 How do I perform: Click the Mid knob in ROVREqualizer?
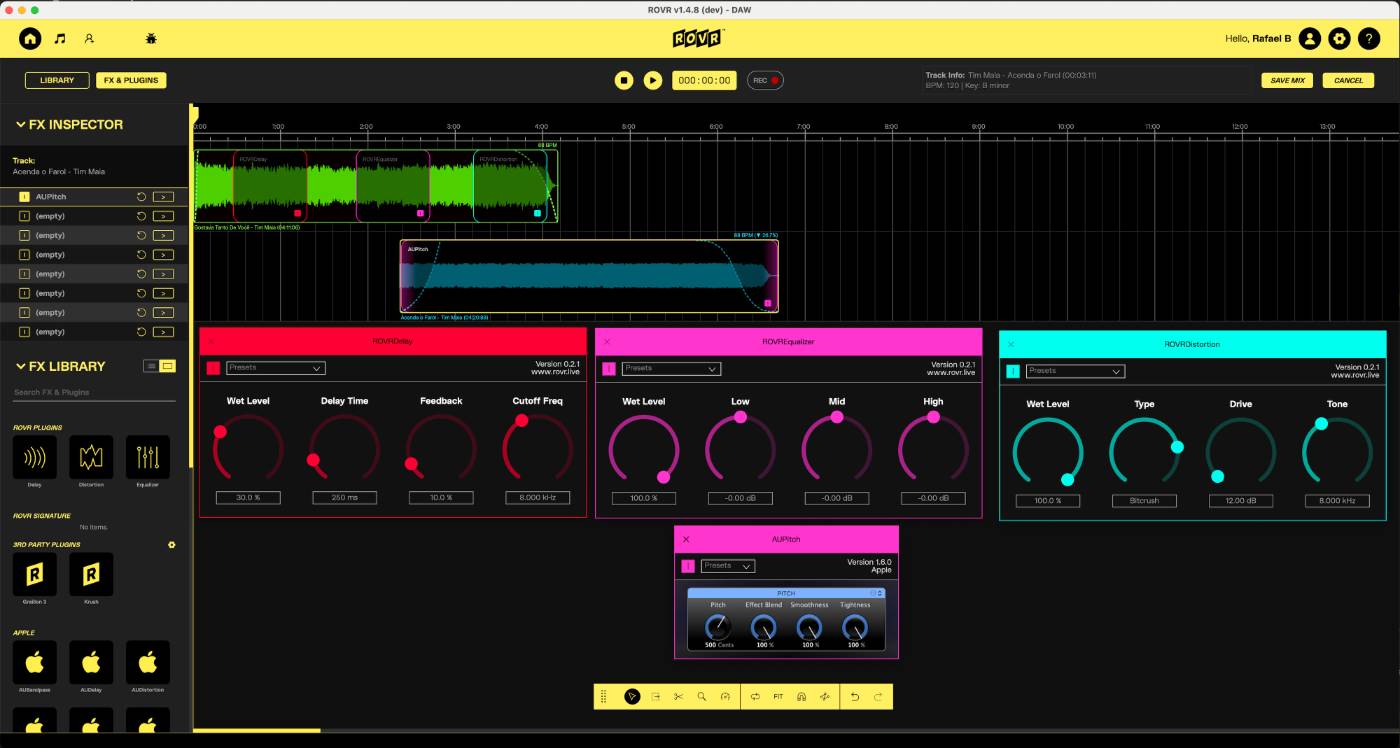pos(837,449)
